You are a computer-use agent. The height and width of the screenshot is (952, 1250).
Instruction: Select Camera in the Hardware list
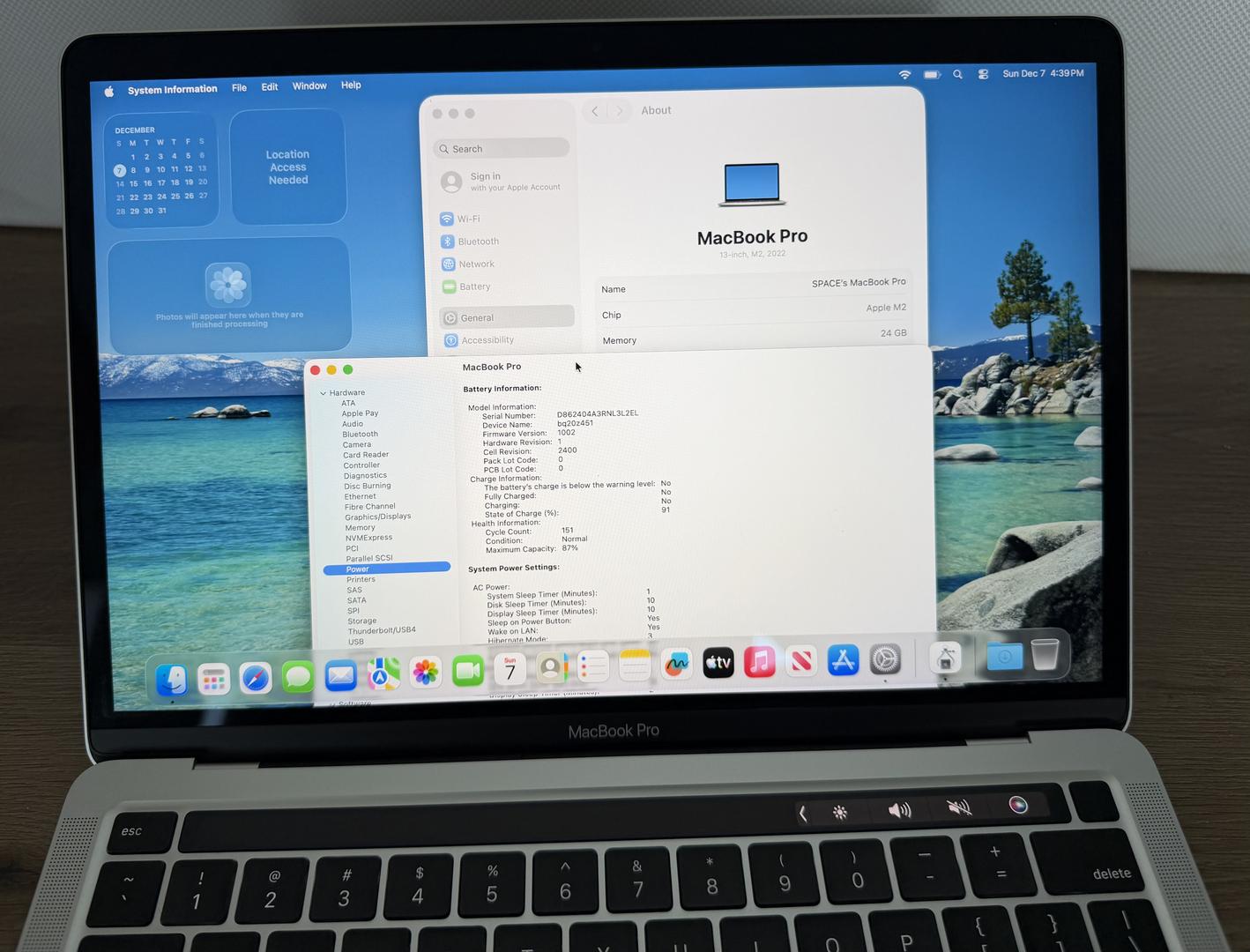(357, 445)
